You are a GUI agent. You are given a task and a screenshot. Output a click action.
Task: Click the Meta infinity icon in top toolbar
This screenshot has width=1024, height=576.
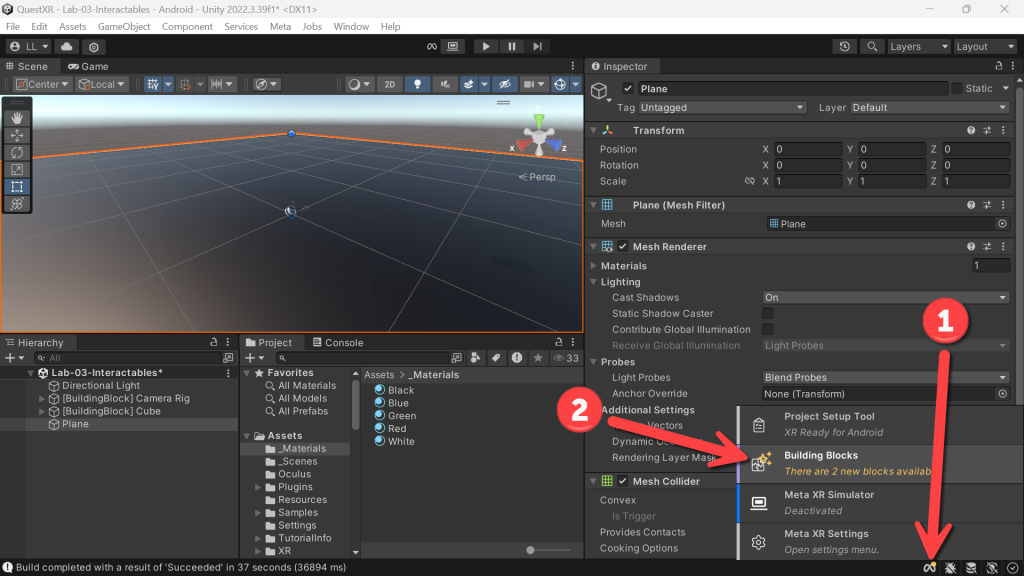click(432, 46)
